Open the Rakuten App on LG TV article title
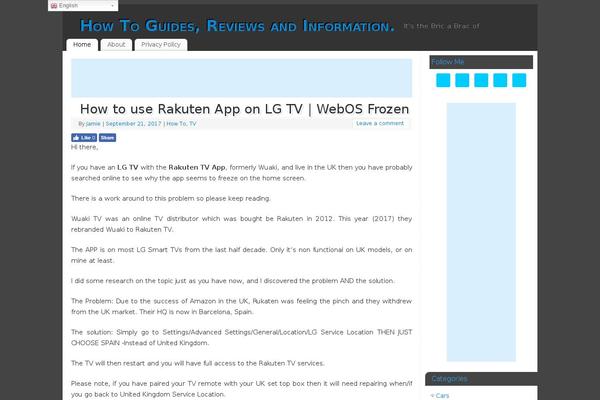600x400 pixels. point(244,109)
